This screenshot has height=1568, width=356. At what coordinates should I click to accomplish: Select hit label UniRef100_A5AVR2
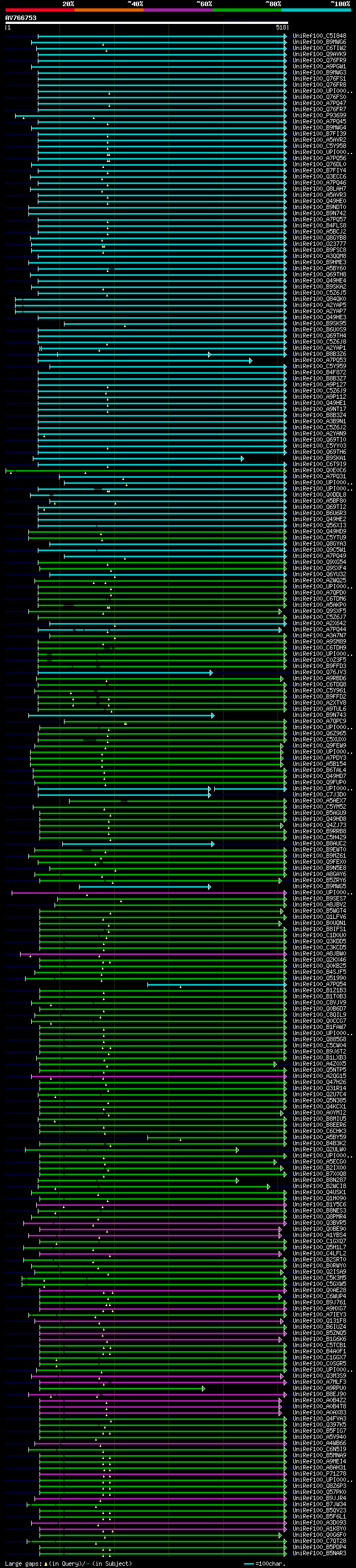(319, 140)
